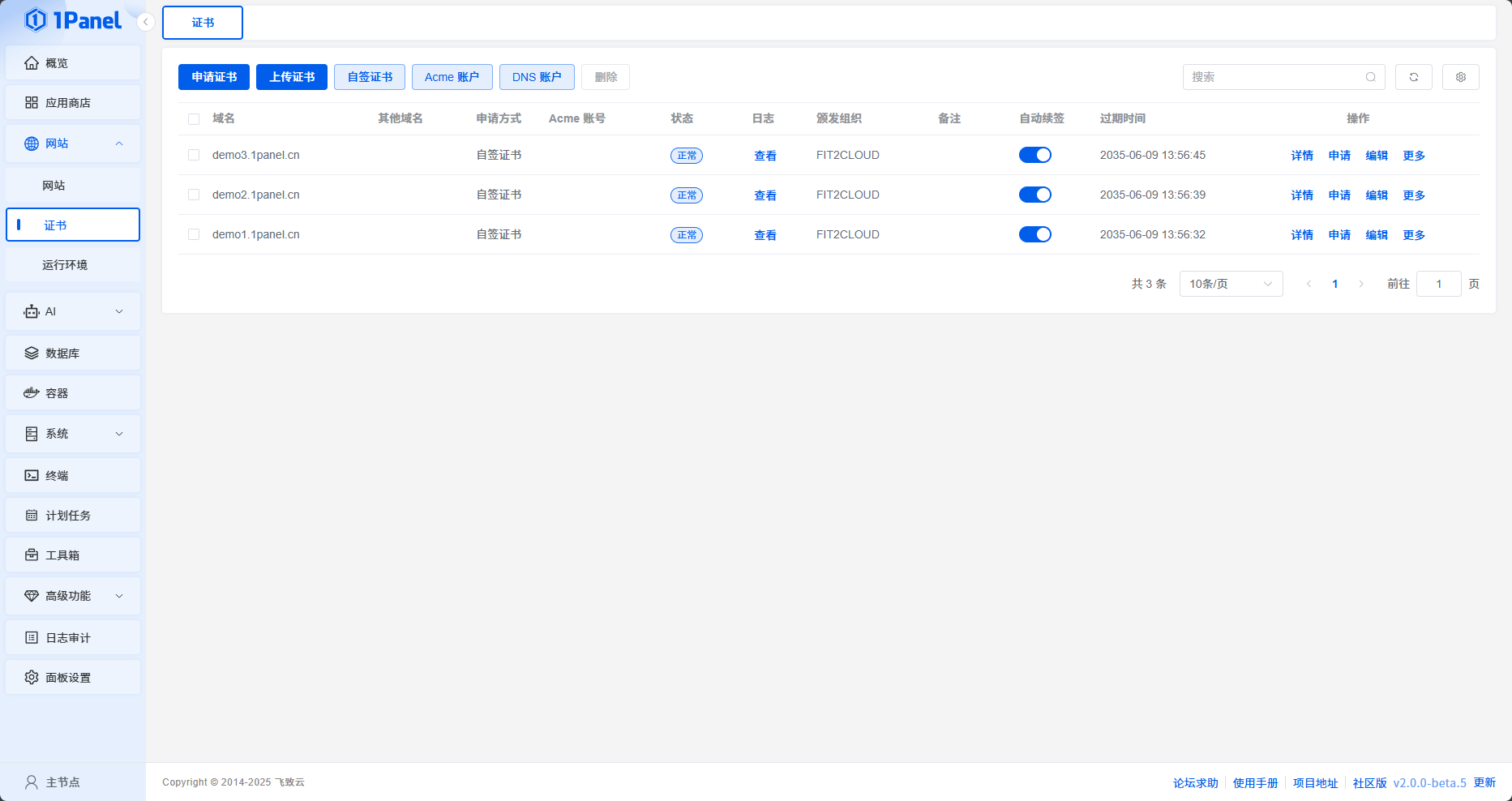View log 查看 for demo3.1panel.cn
The image size is (1512, 801).
point(765,156)
